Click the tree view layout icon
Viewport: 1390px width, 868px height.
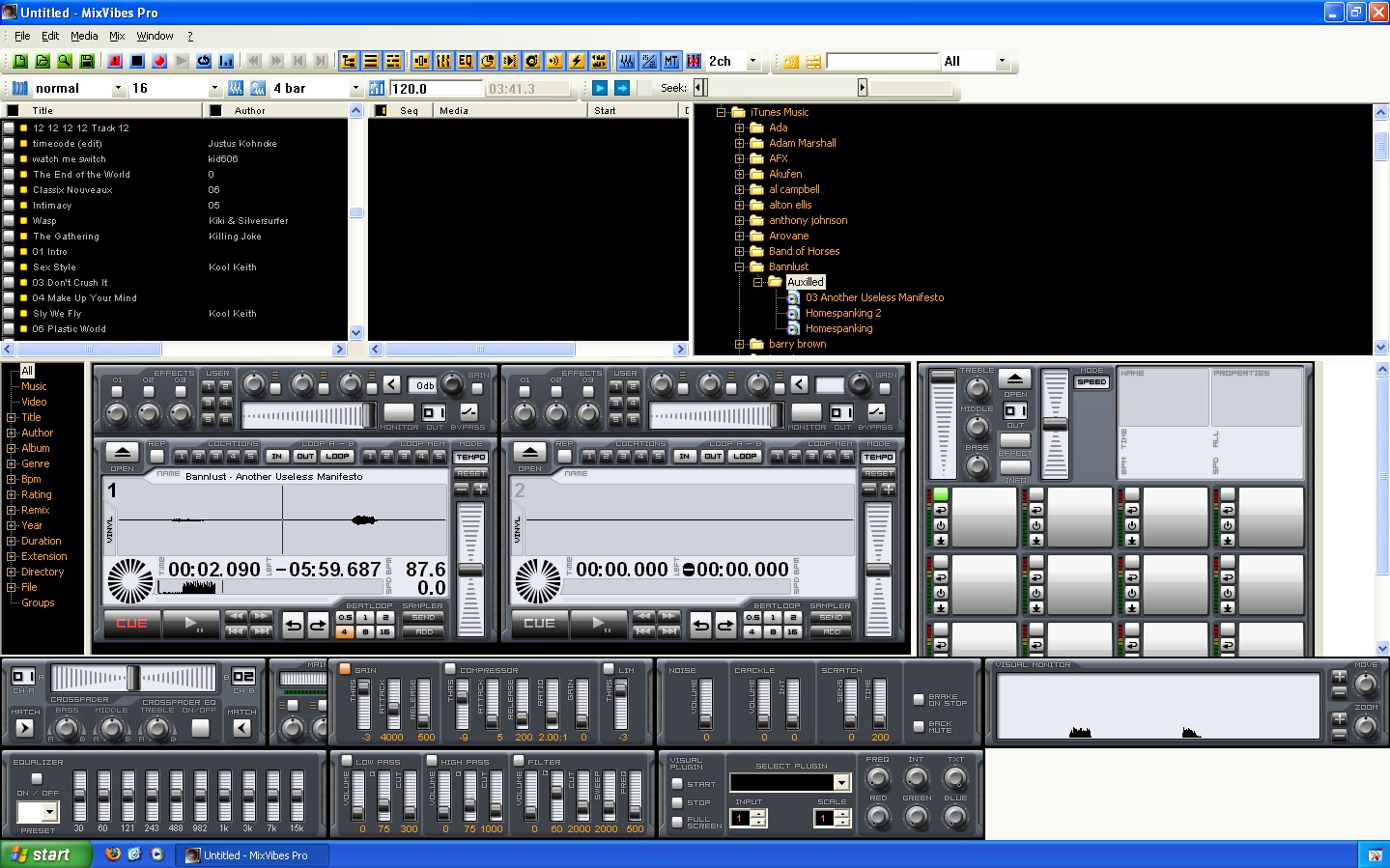(349, 61)
